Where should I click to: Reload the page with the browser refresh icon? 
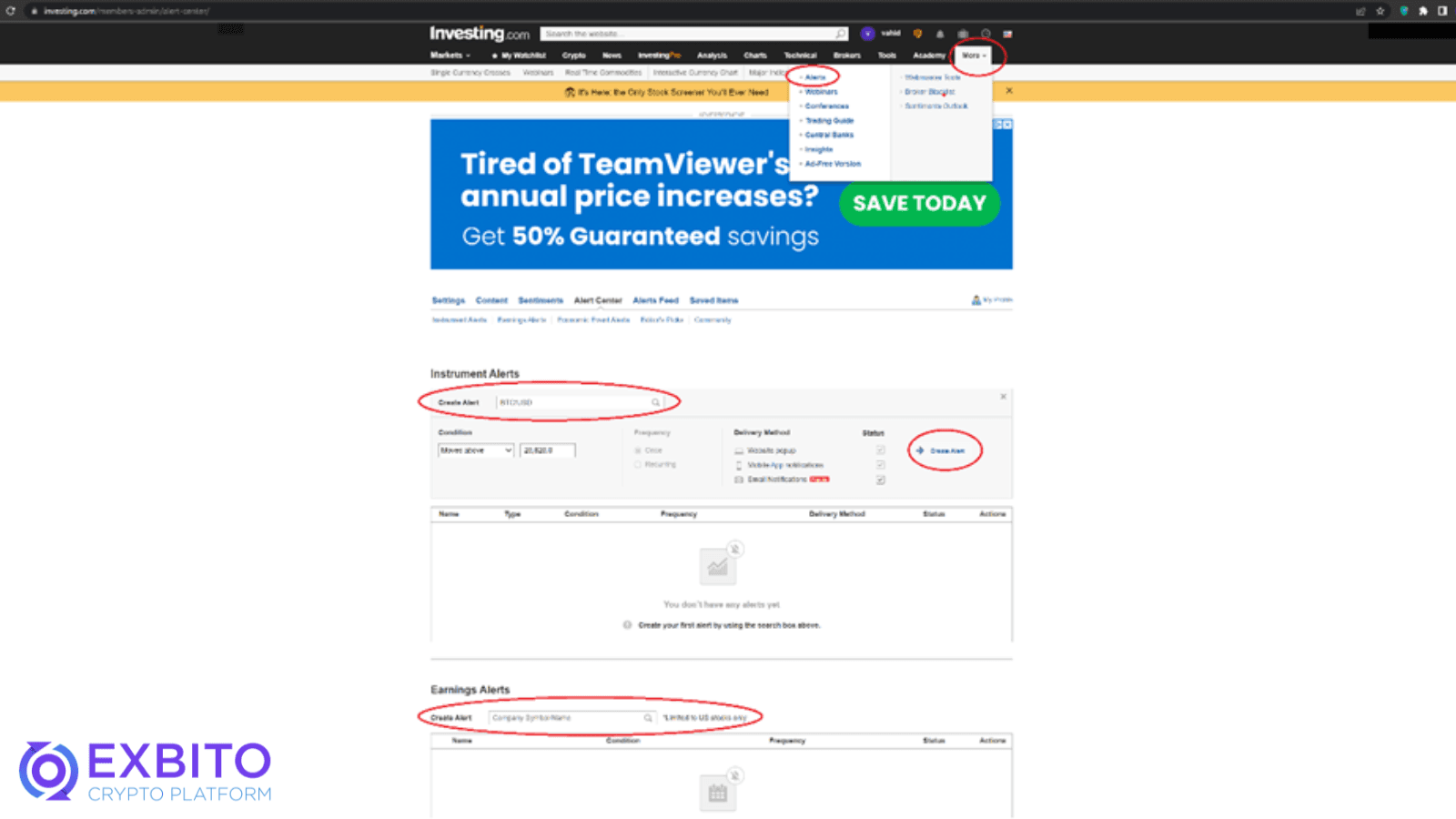[10, 11]
